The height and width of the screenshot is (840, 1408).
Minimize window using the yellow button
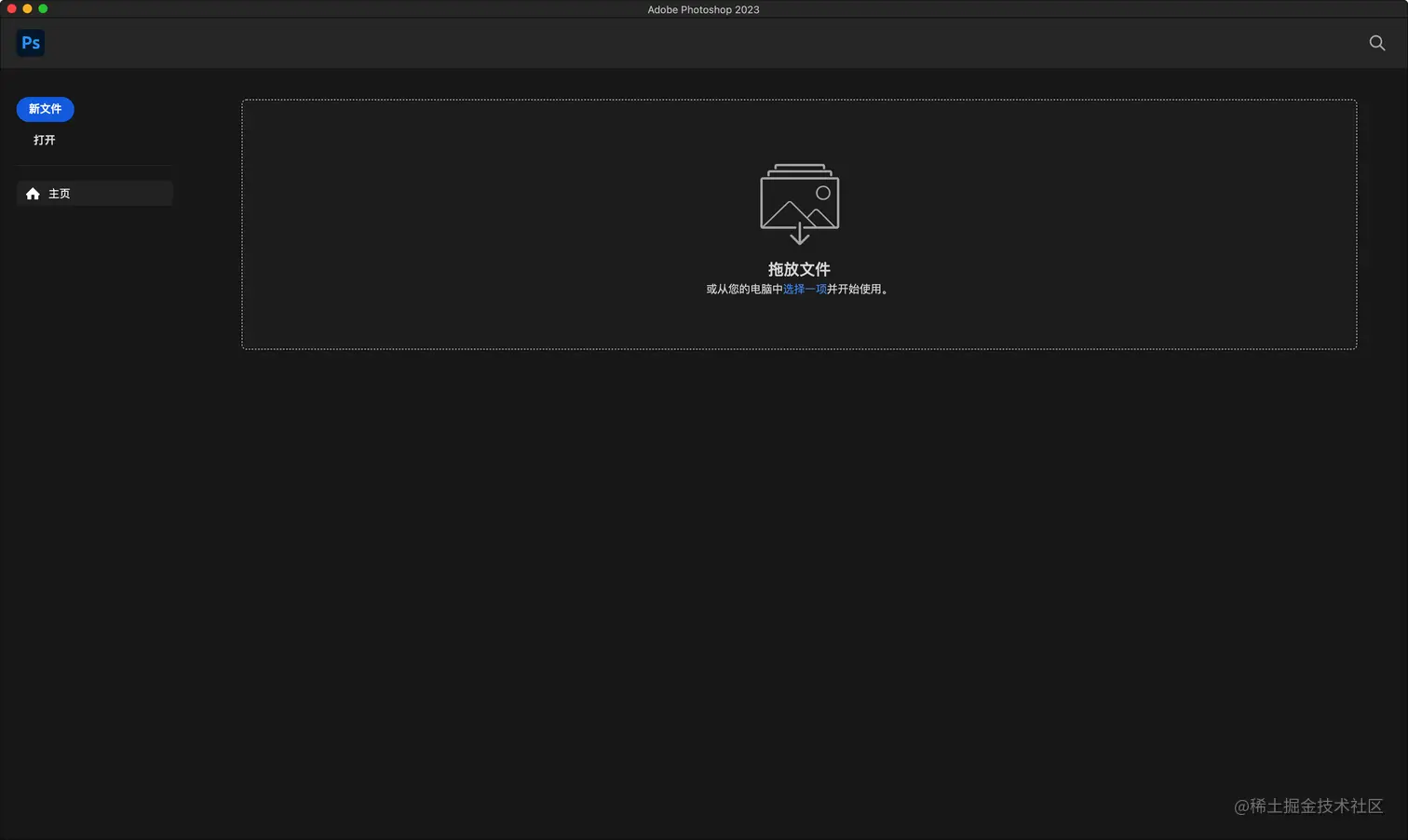[27, 8]
